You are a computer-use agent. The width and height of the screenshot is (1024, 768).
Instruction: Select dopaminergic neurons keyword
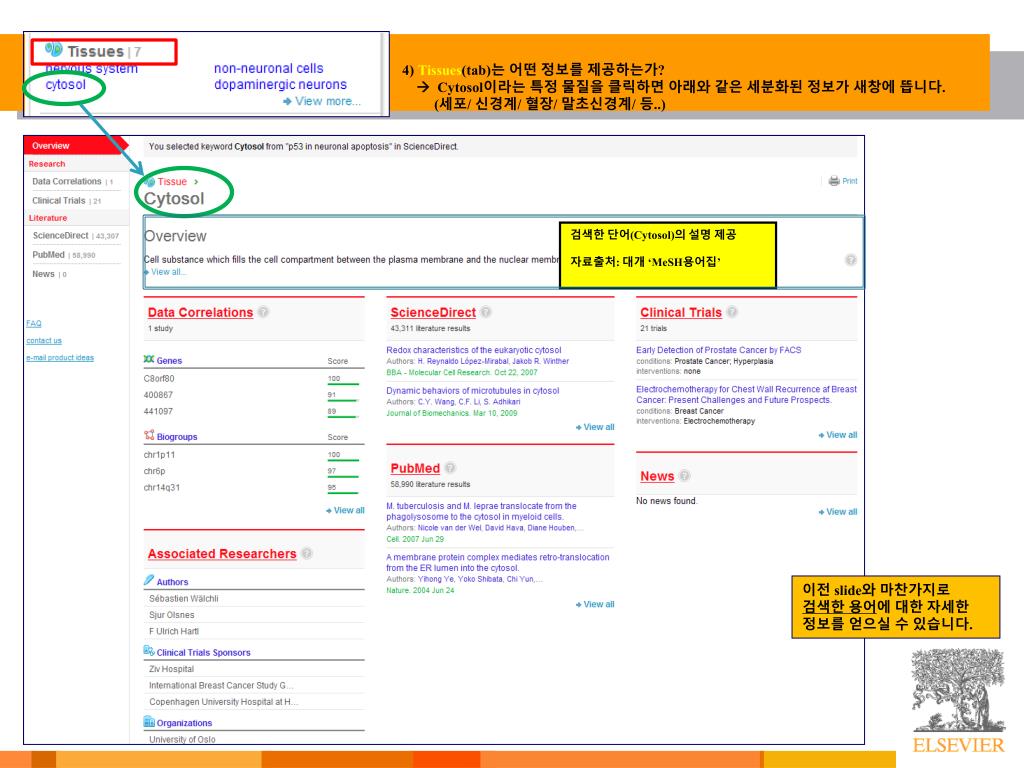[280, 84]
